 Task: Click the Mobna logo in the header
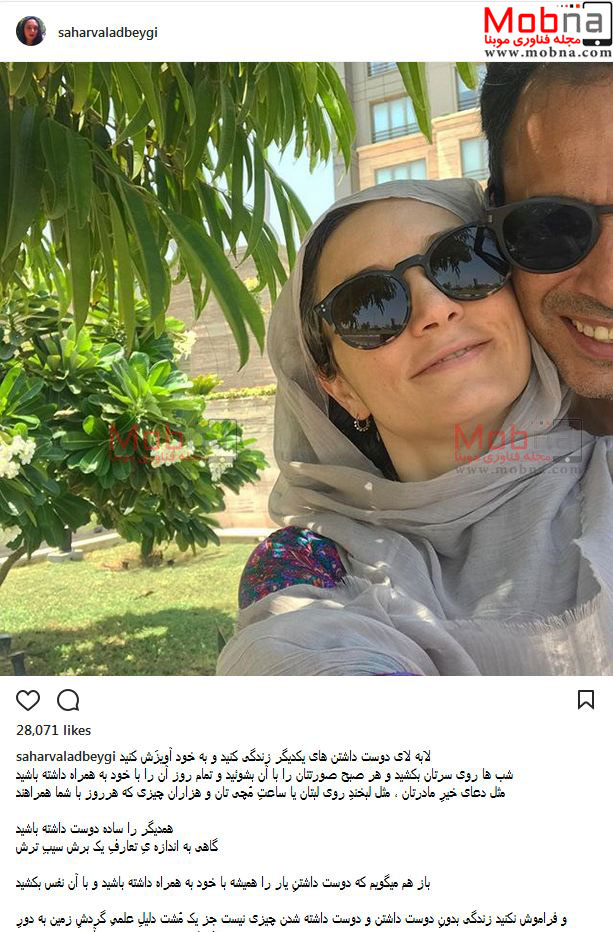[547, 30]
